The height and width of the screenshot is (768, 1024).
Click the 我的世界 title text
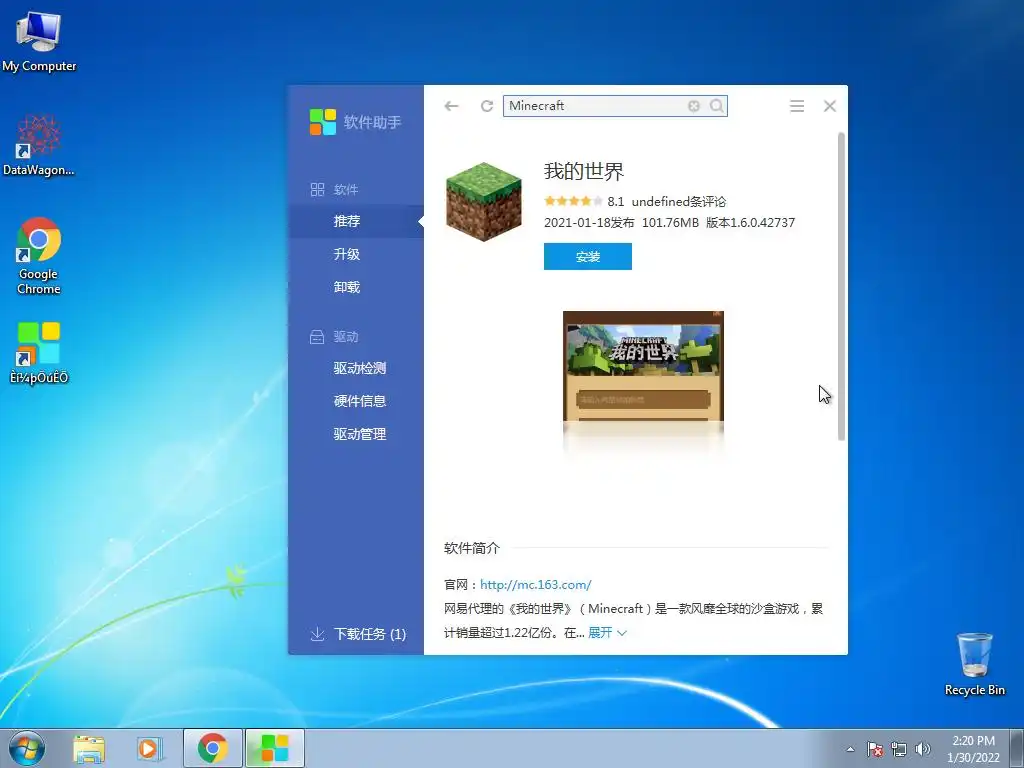(x=584, y=172)
